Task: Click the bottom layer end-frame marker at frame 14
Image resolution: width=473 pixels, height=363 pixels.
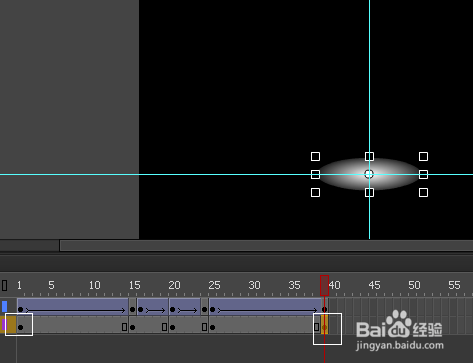Action: coord(124,327)
